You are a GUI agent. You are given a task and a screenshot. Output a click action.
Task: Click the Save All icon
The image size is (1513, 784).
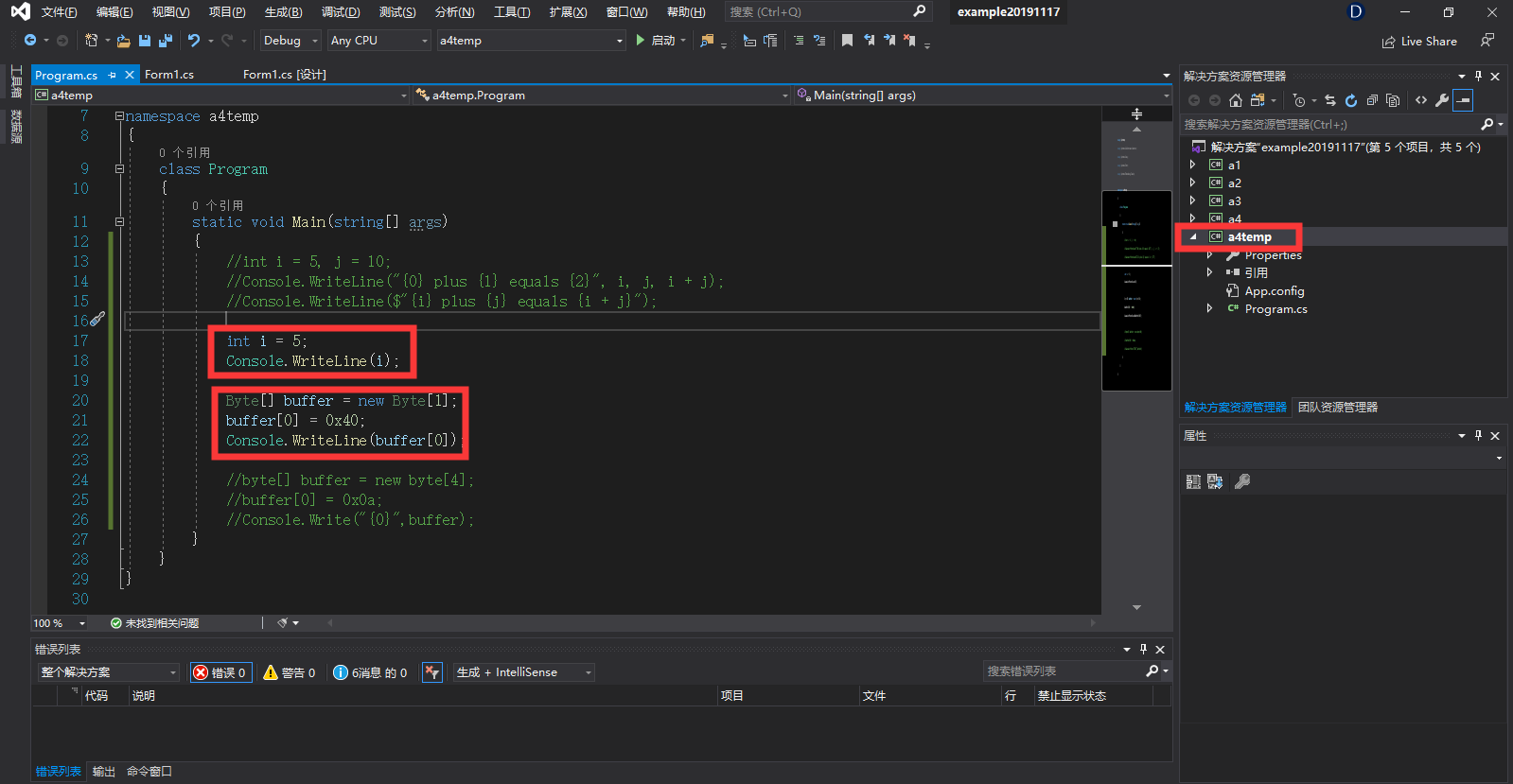tap(166, 41)
